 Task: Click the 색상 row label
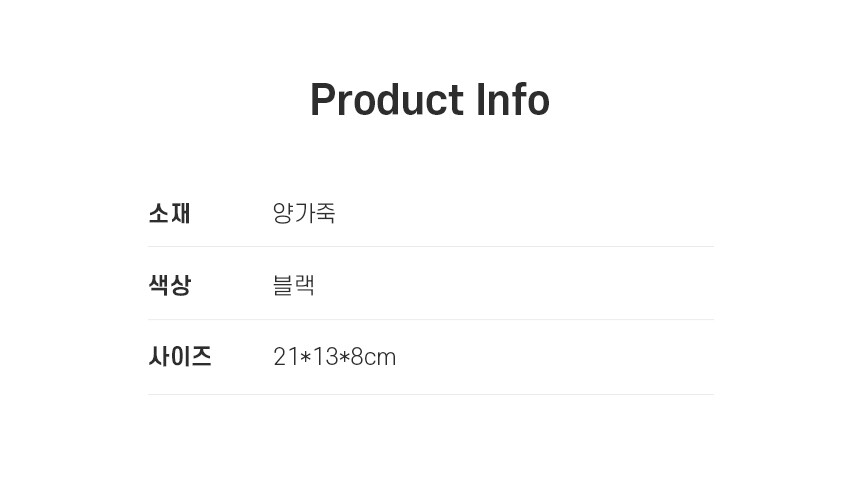pos(169,285)
